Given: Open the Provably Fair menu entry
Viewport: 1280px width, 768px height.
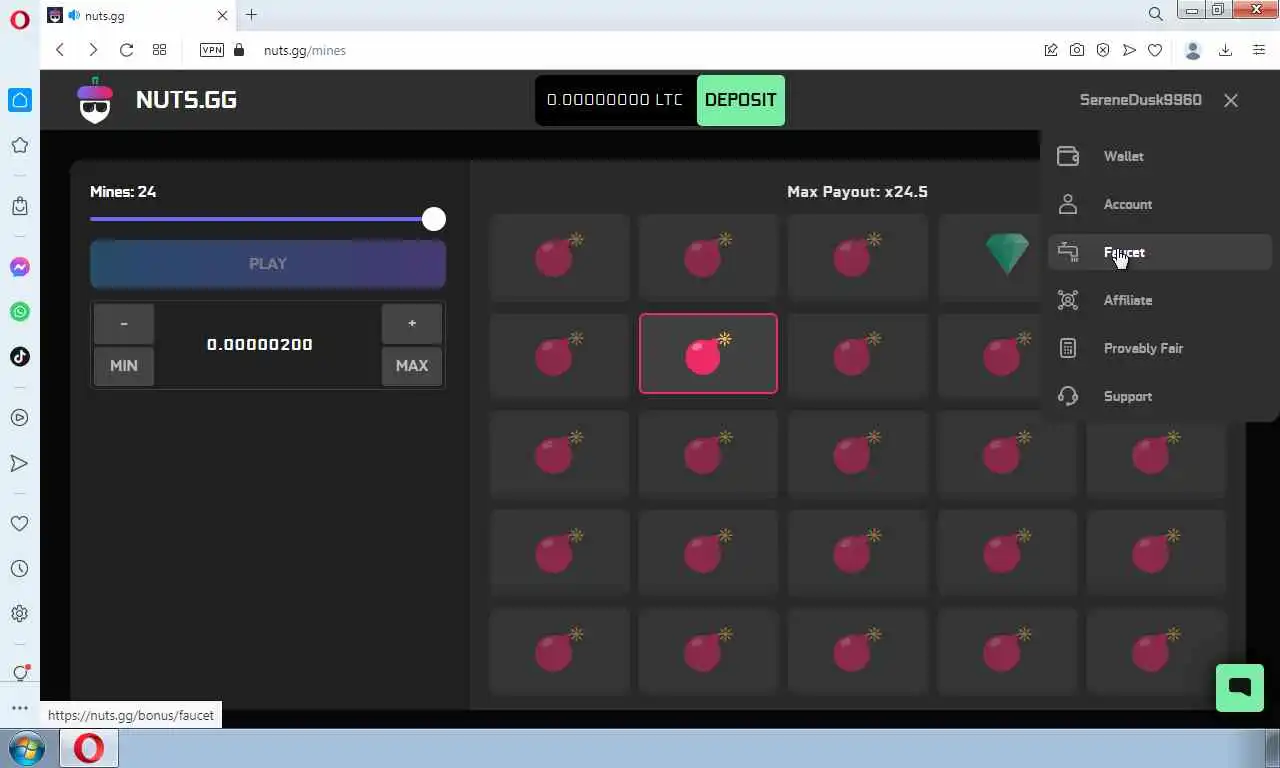Looking at the screenshot, I should [1160, 348].
